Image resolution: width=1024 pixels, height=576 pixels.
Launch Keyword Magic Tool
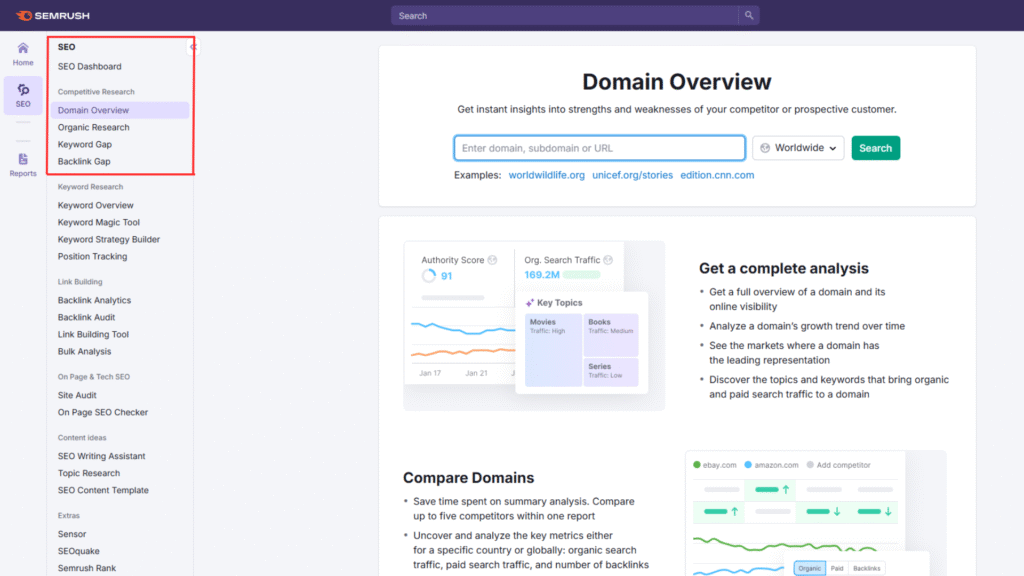[99, 222]
